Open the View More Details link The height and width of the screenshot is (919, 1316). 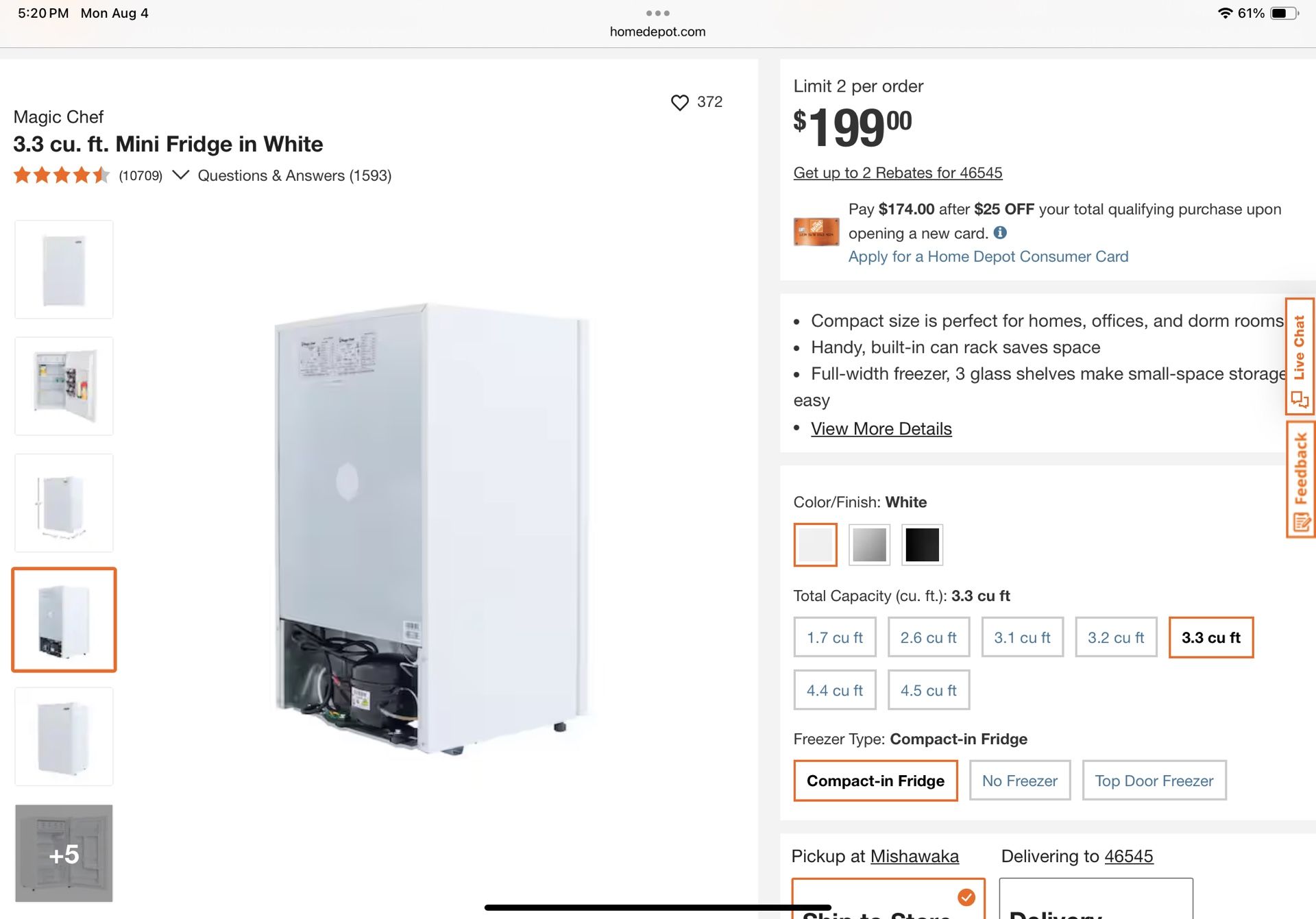coord(881,428)
